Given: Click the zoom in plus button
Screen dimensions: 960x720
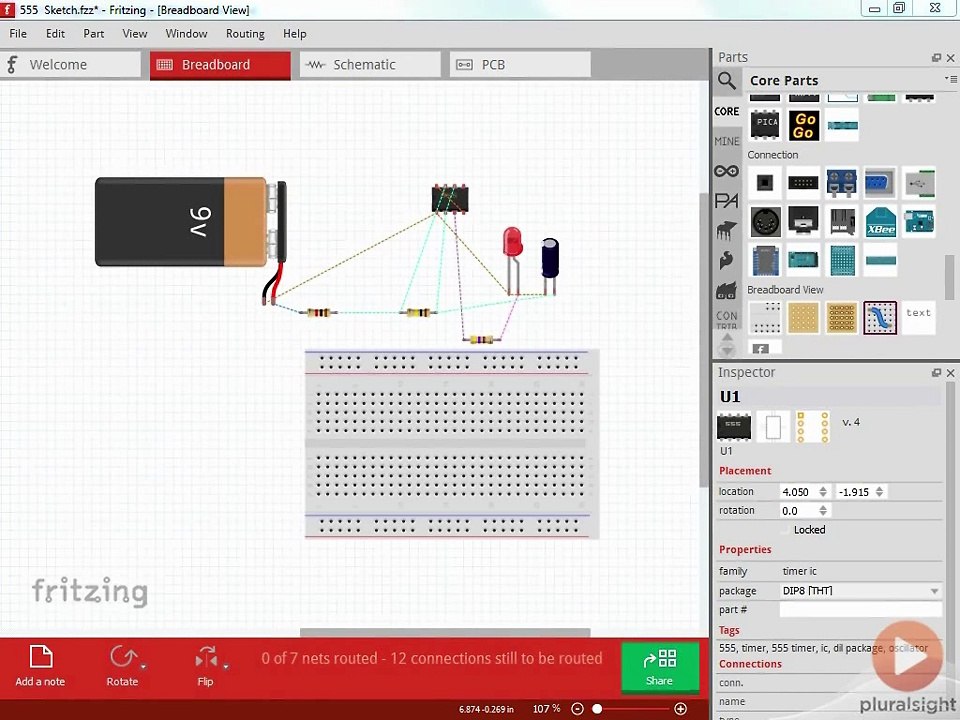Looking at the screenshot, I should point(680,708).
